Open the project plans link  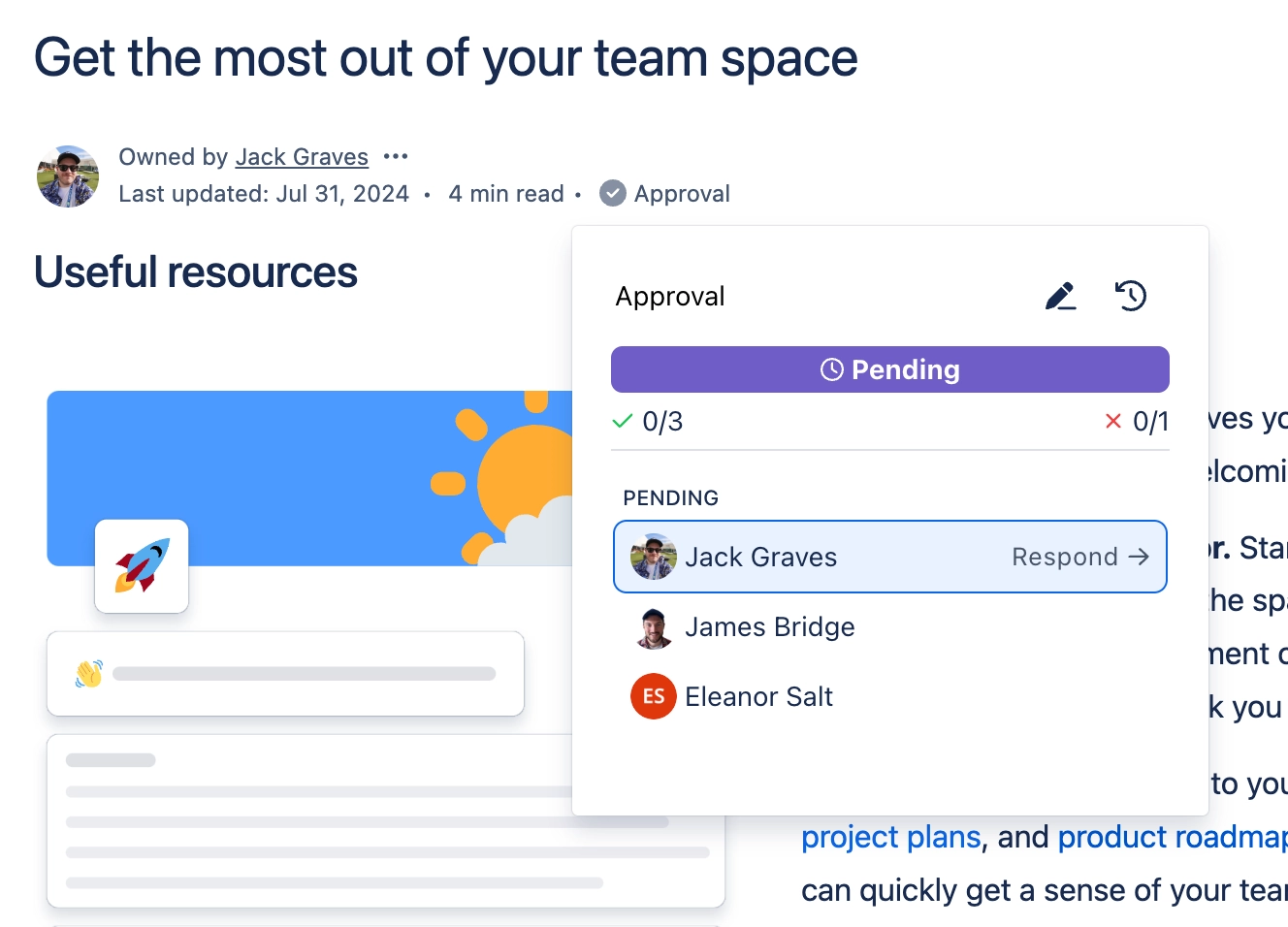889,836
